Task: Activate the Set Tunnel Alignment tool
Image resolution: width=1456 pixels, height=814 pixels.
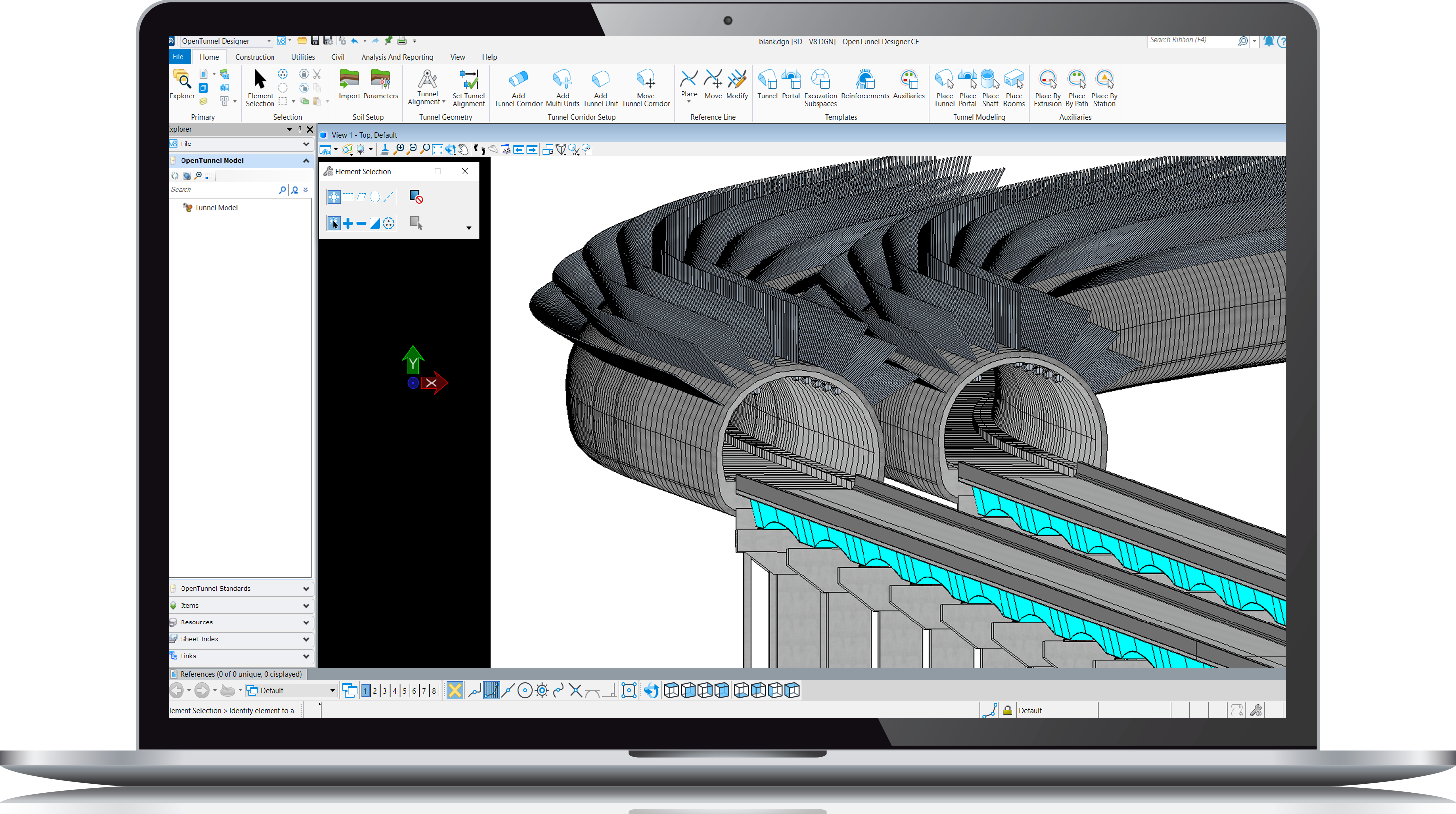Action: click(468, 88)
